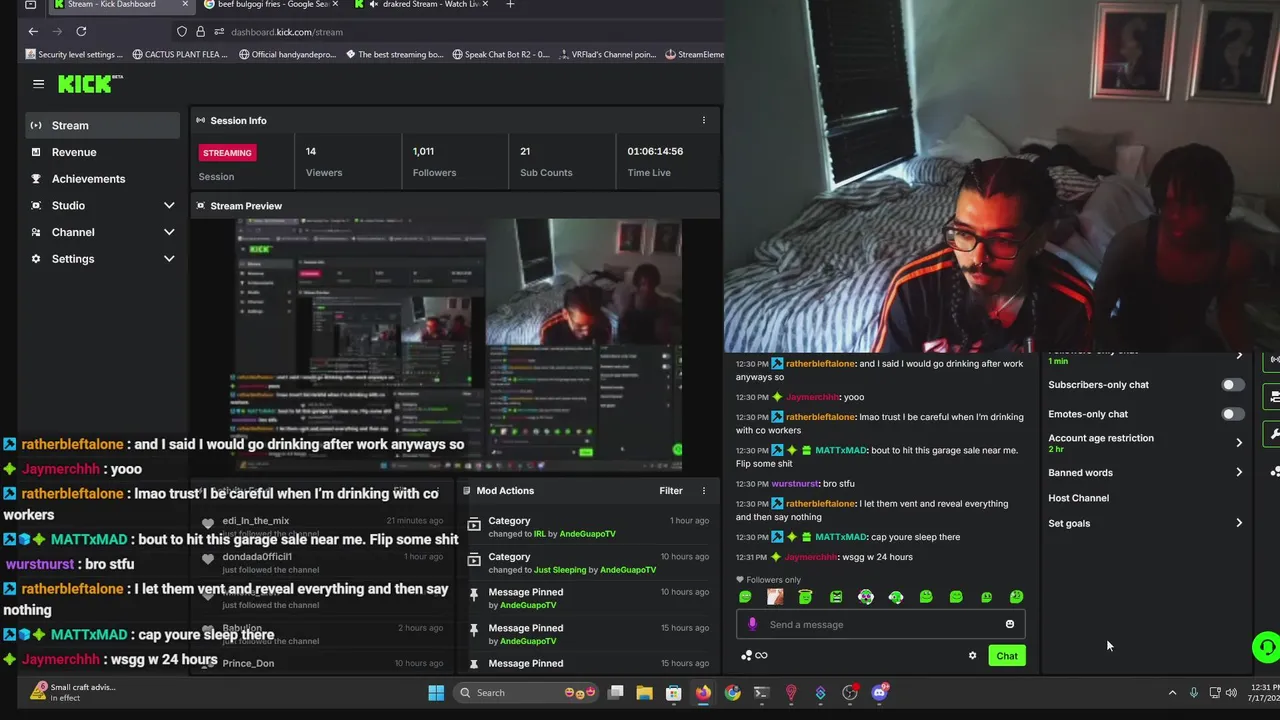Click the AndeGuapoTV link beside Just Sleeping
1280x720 pixels.
click(x=628, y=570)
